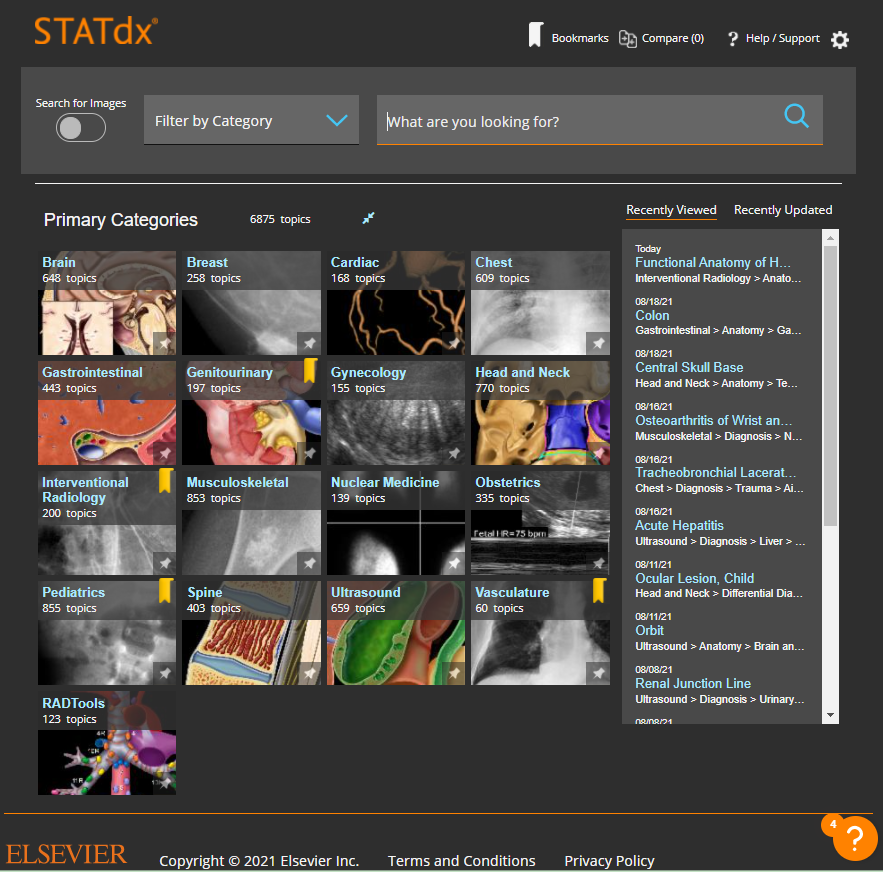Open the Colon recent topic

(x=652, y=315)
